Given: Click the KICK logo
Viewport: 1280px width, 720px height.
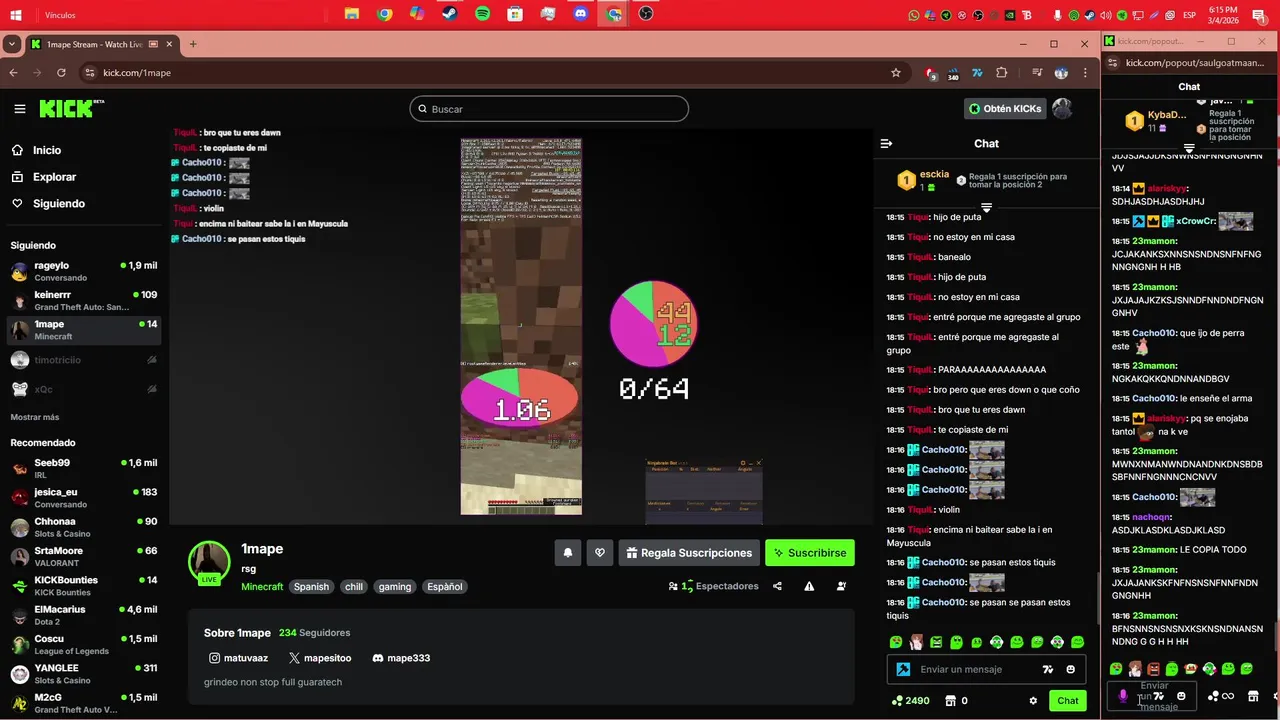Looking at the screenshot, I should tap(70, 108).
